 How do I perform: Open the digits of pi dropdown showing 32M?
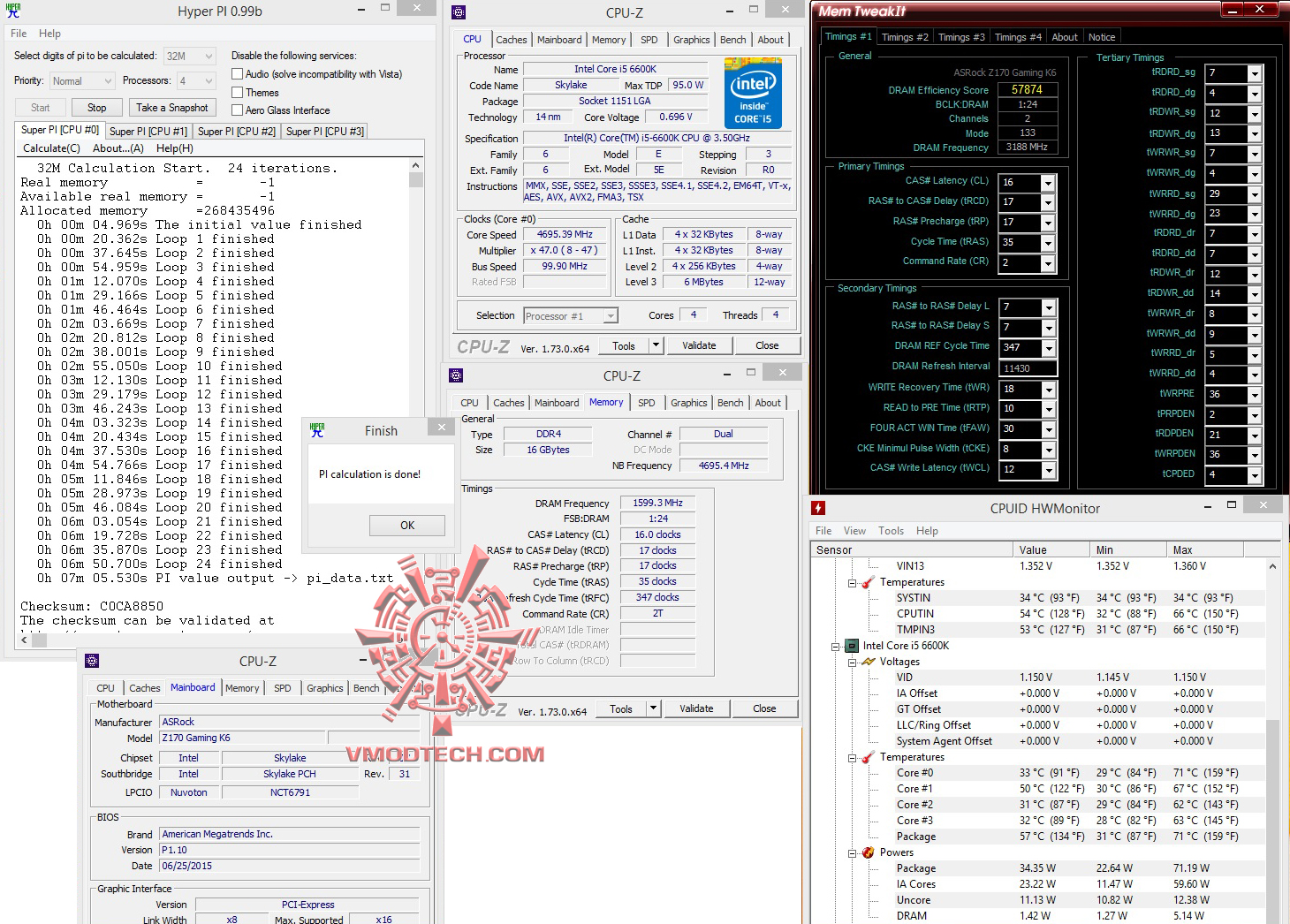point(189,56)
